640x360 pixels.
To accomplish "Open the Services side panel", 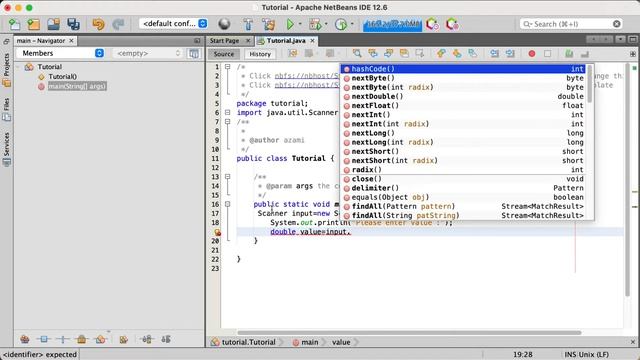I will pos(7,149).
